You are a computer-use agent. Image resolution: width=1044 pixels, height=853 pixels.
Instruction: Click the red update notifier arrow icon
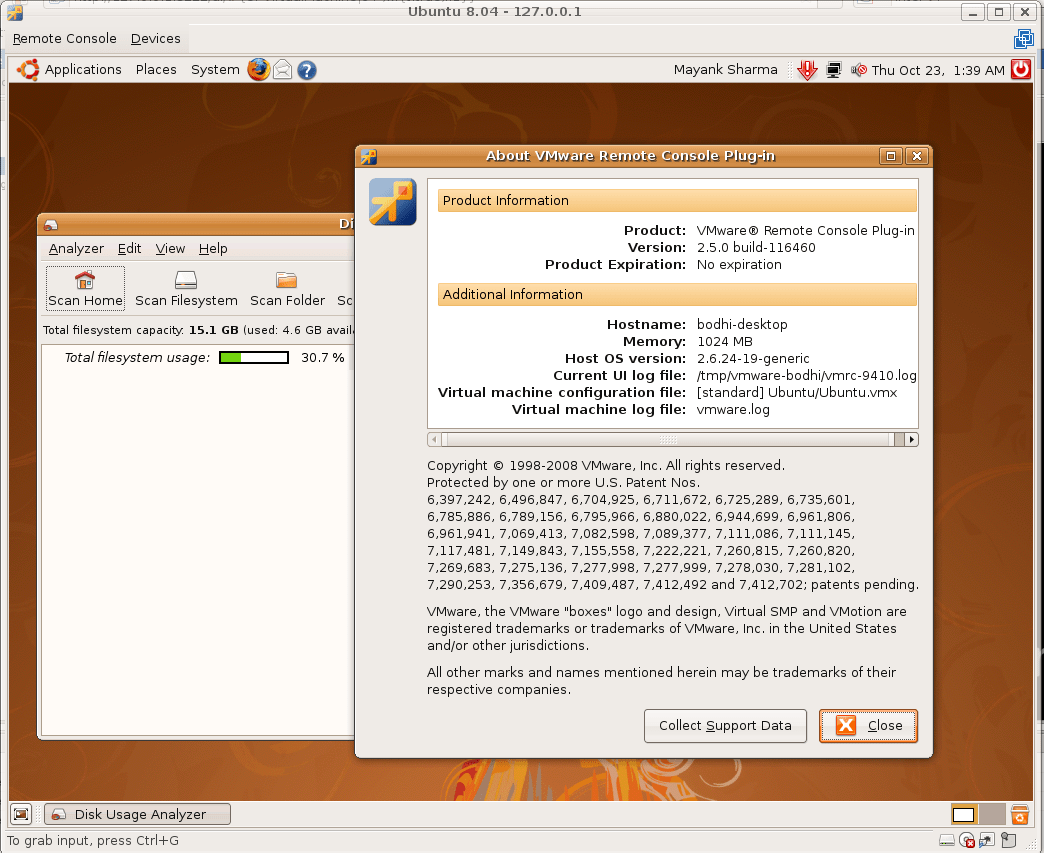[x=807, y=70]
